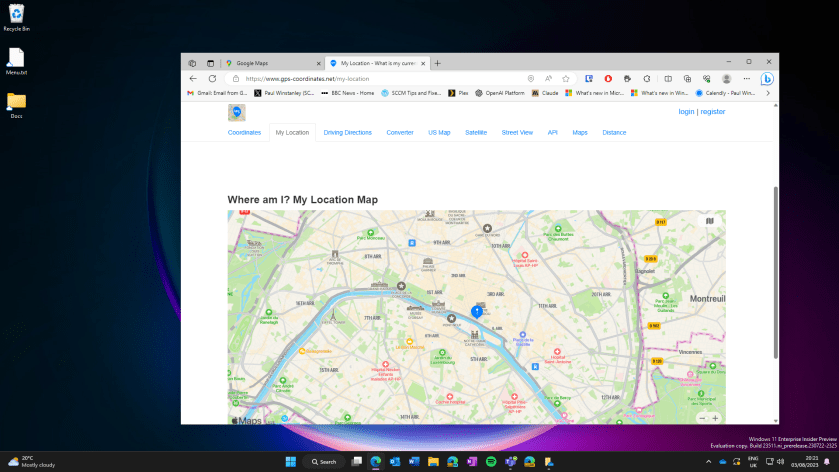
Task: Click the GPS Coordinates site logo
Action: coord(236,112)
